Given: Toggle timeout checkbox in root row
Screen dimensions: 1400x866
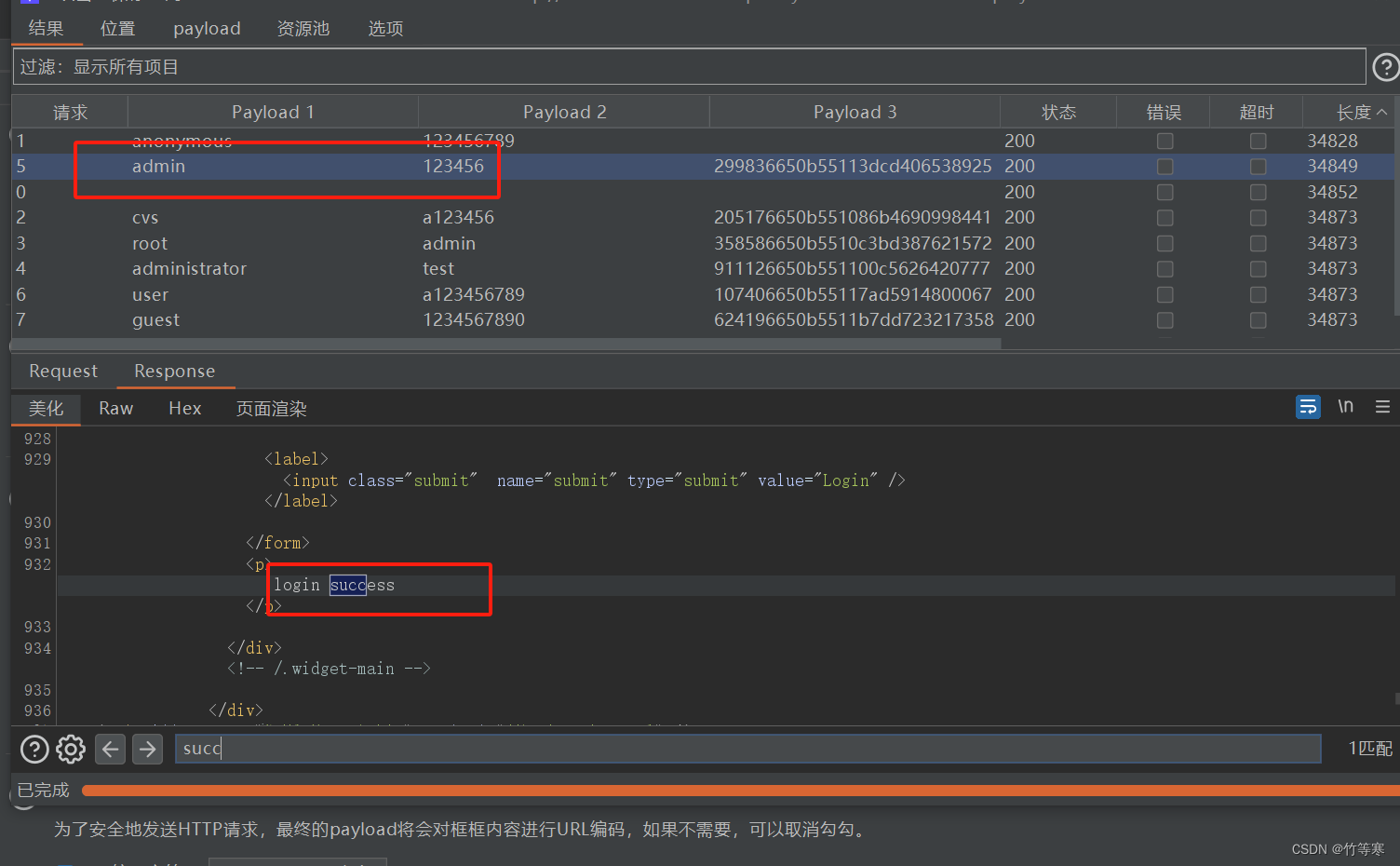Looking at the screenshot, I should pos(1258,243).
